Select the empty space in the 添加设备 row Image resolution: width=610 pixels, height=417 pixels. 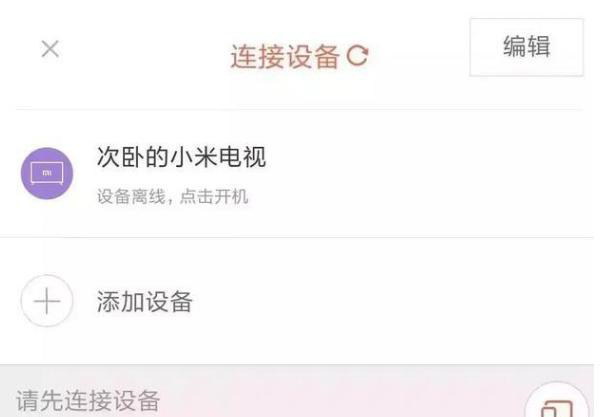(389, 301)
